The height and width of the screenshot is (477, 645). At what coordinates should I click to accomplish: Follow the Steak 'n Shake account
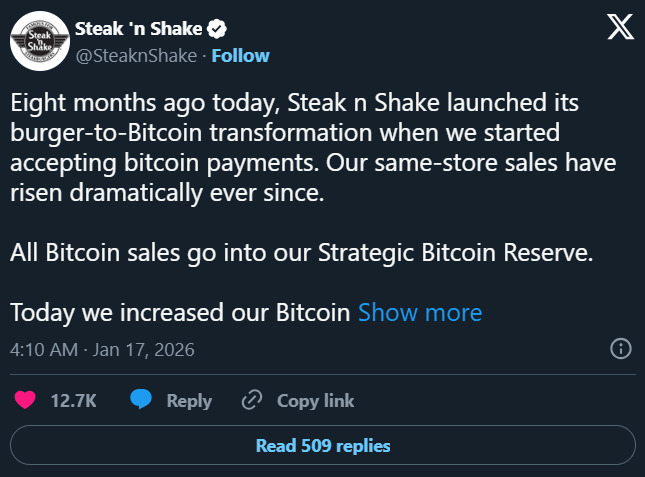239,53
